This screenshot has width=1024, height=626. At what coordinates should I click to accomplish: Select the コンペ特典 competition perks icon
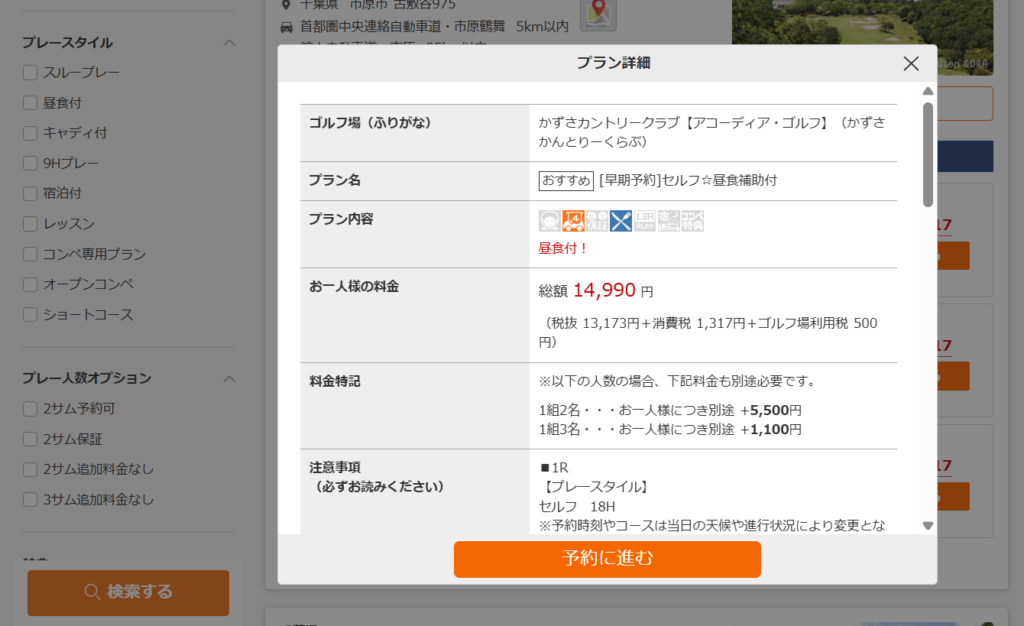point(693,221)
